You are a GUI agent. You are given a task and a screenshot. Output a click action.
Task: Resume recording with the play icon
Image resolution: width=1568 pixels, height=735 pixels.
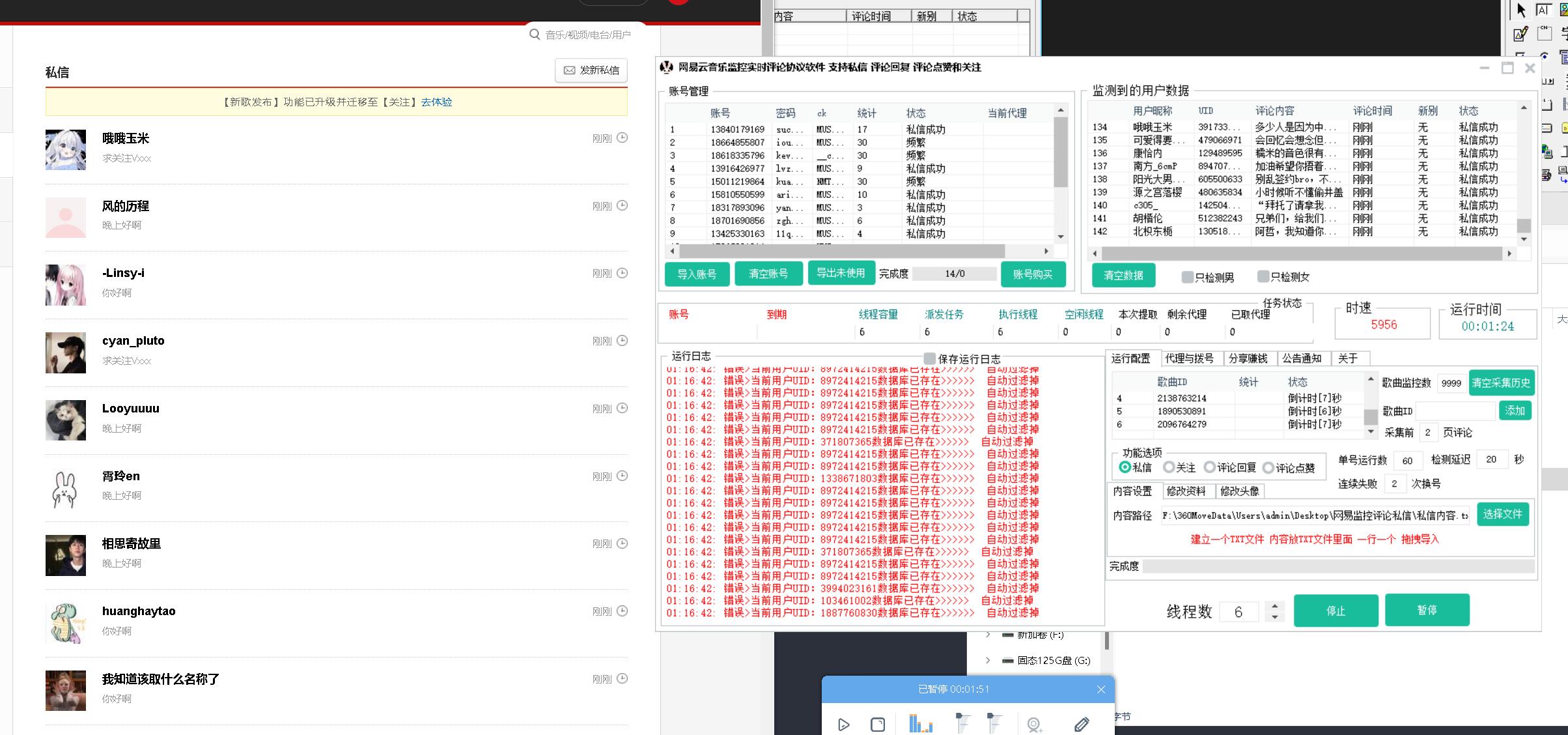(x=843, y=725)
